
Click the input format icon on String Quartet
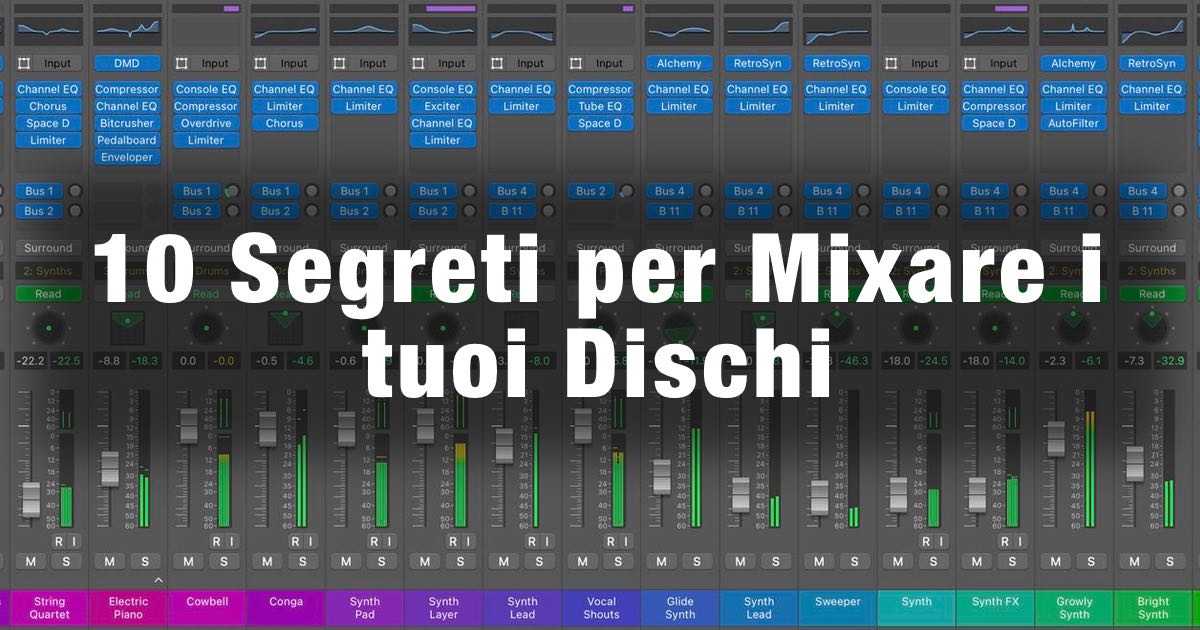[24, 63]
